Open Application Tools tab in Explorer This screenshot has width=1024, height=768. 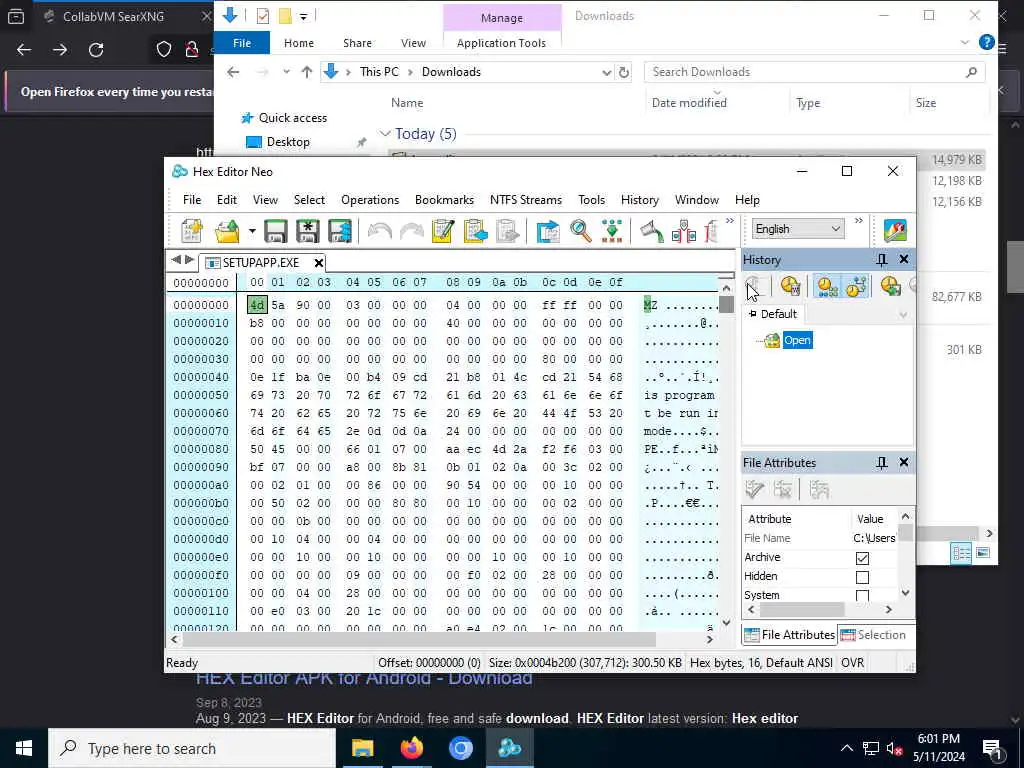502,43
